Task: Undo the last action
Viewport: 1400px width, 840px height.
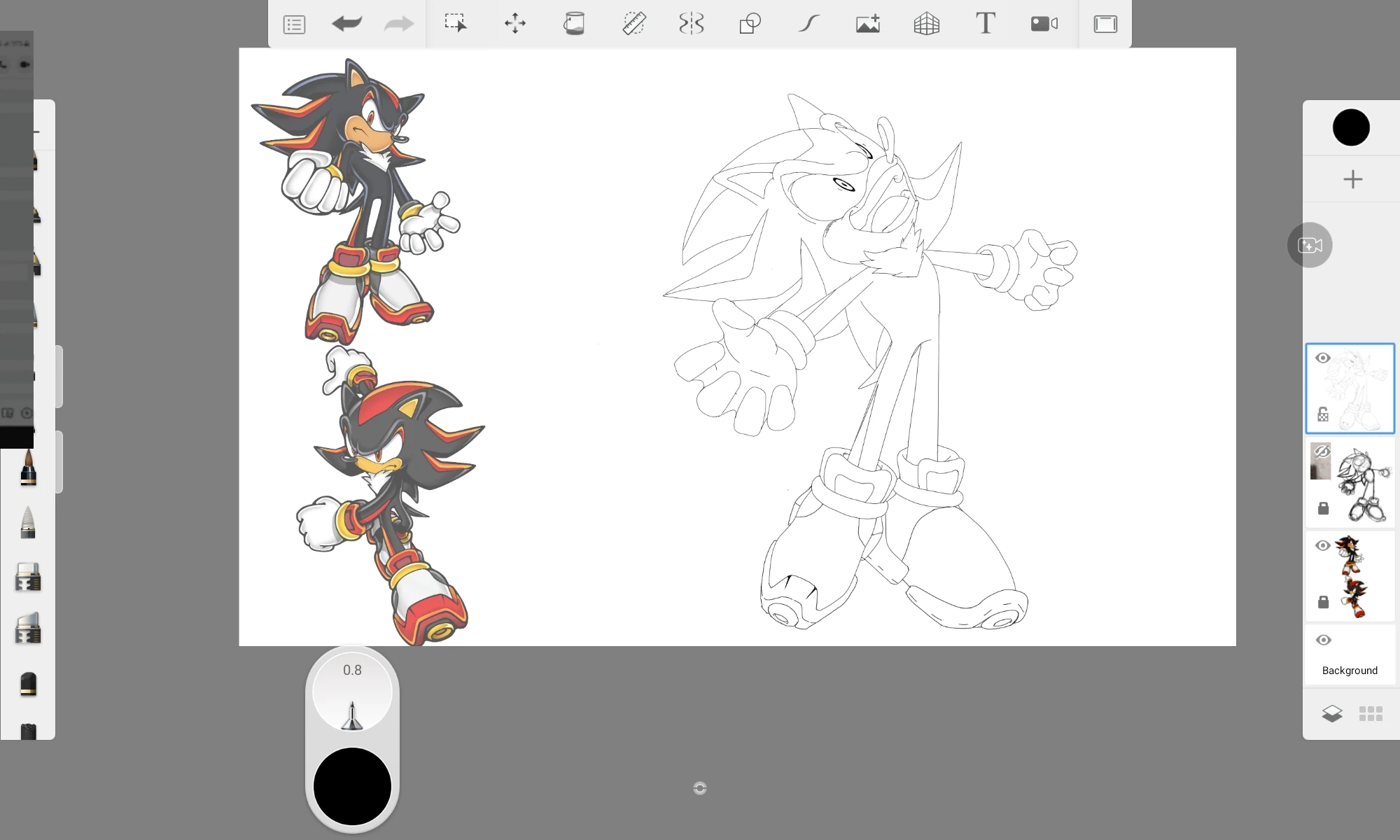Action: [x=346, y=23]
